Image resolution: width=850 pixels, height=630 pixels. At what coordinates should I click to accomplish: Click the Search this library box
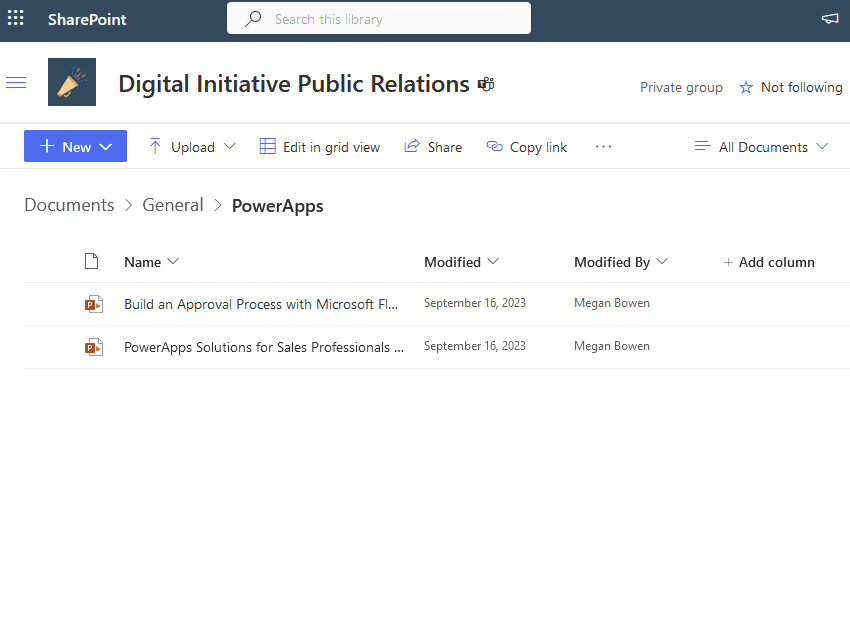(379, 18)
